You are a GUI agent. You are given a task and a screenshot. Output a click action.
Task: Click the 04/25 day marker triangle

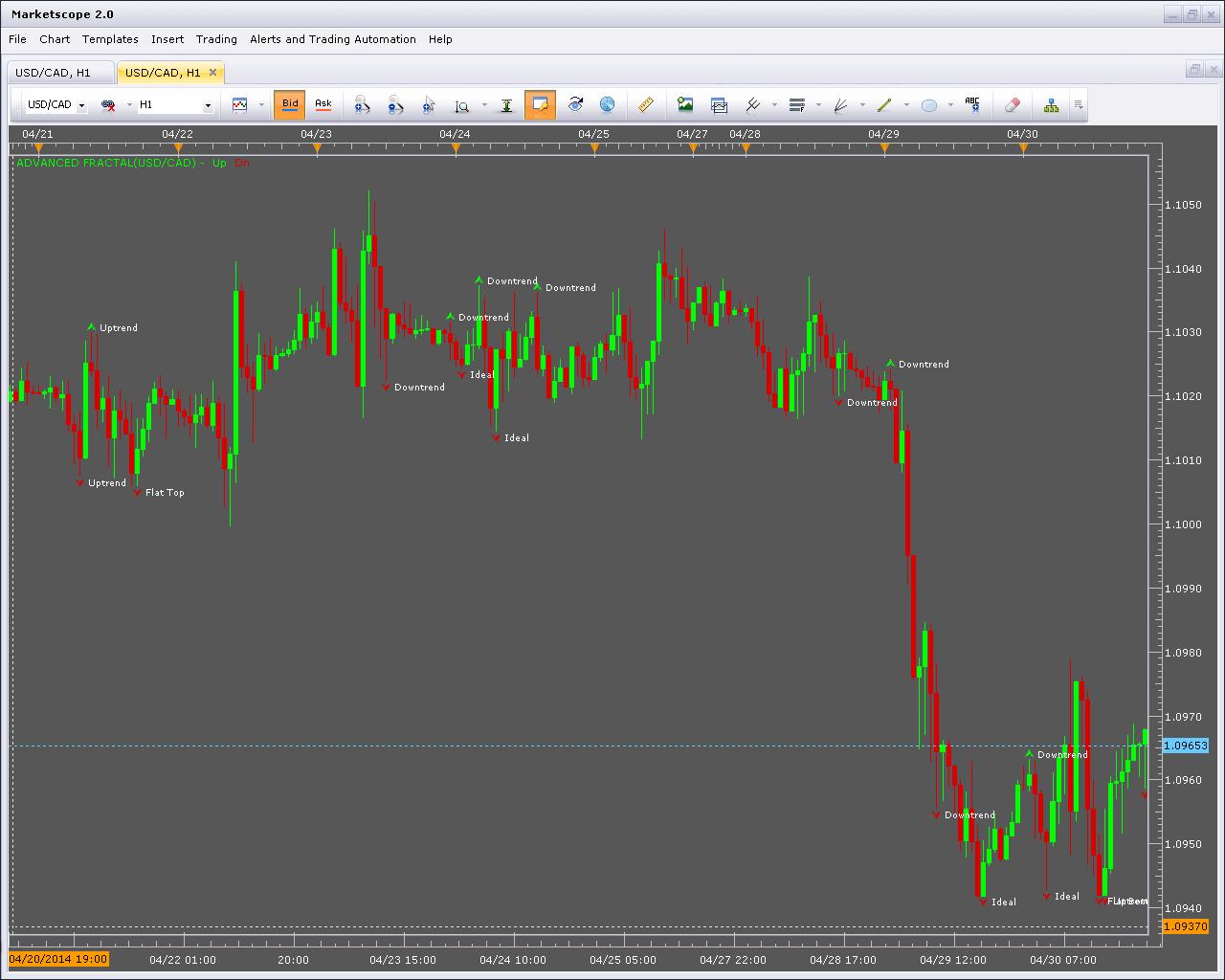click(594, 148)
